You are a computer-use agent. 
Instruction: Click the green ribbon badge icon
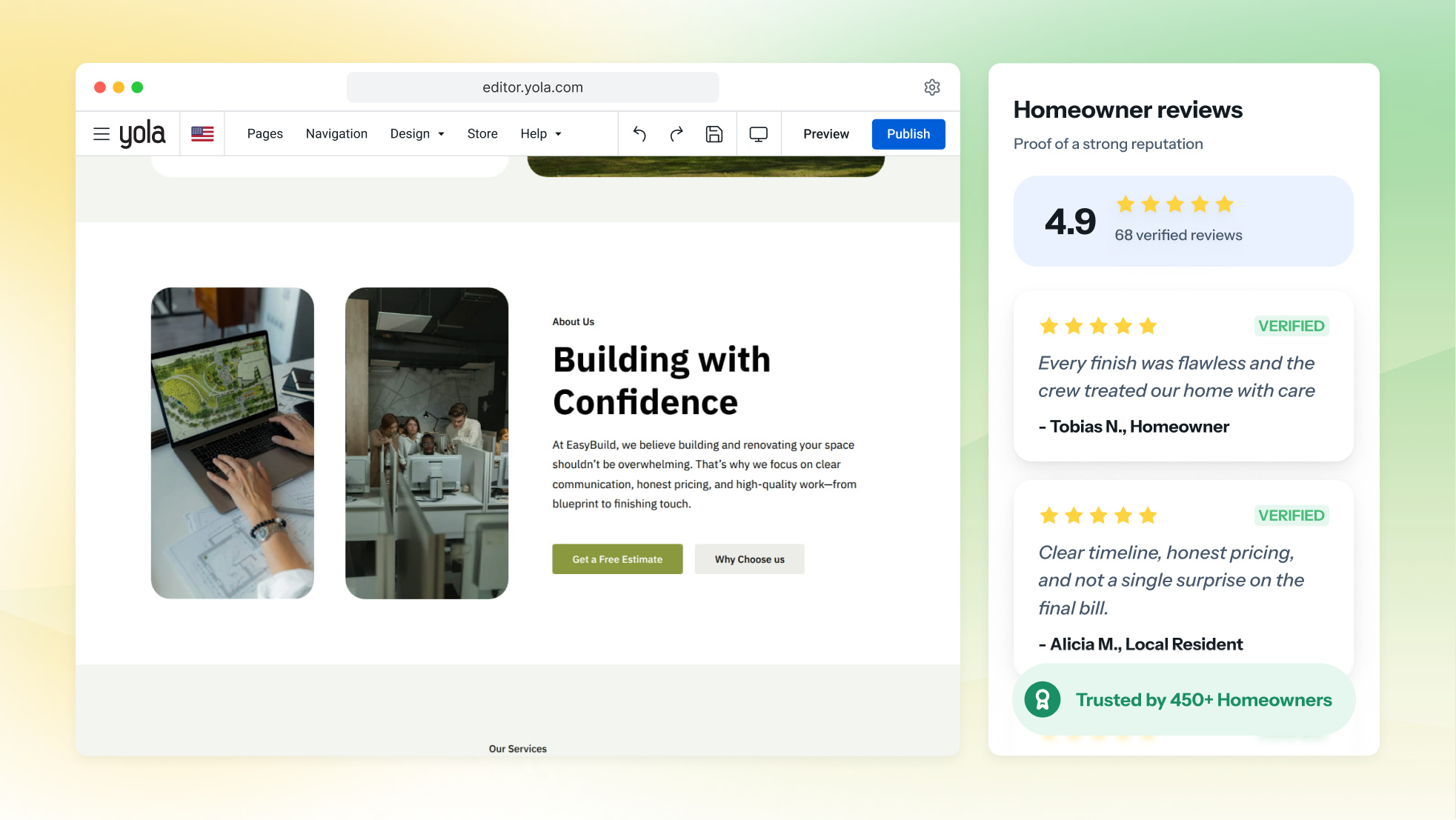click(1043, 699)
